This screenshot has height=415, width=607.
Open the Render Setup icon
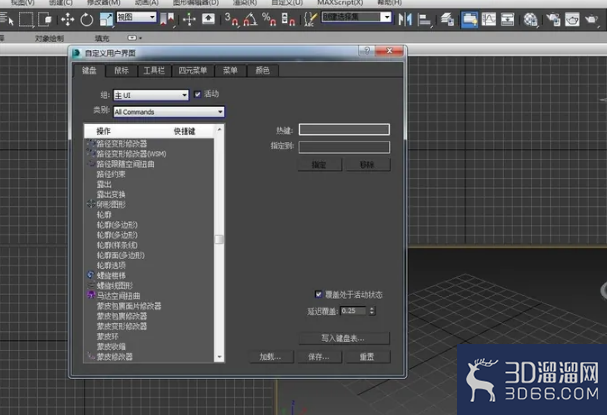tap(554, 19)
